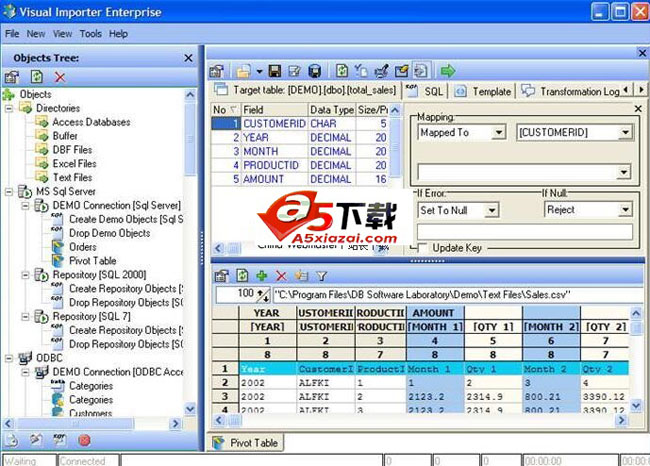
Task: Open the Tools menu
Action: pos(91,34)
